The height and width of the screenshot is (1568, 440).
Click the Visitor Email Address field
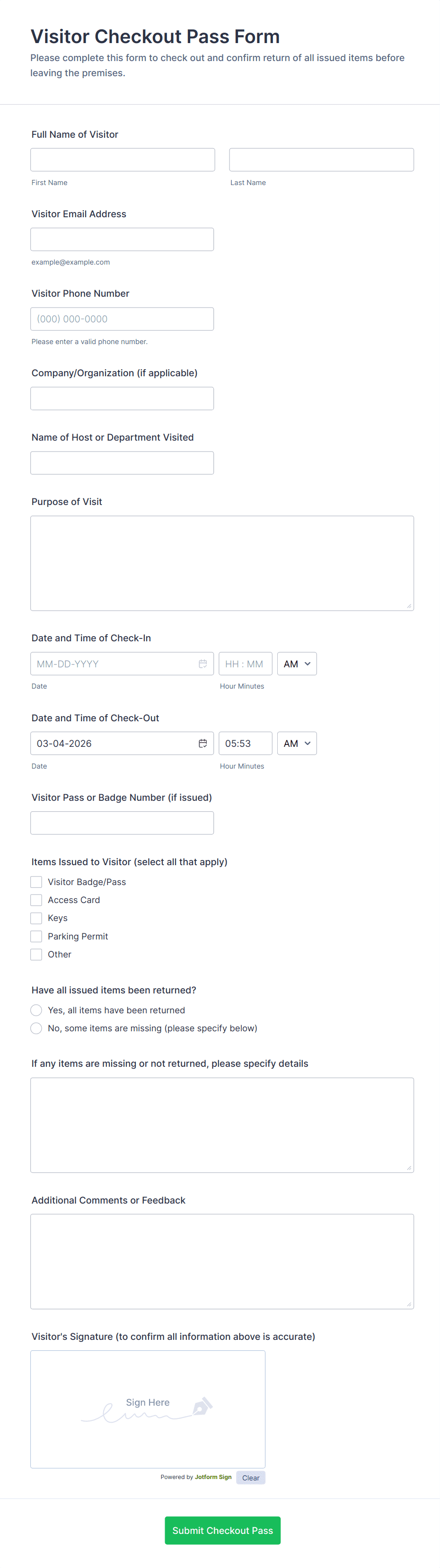pyautogui.click(x=122, y=239)
